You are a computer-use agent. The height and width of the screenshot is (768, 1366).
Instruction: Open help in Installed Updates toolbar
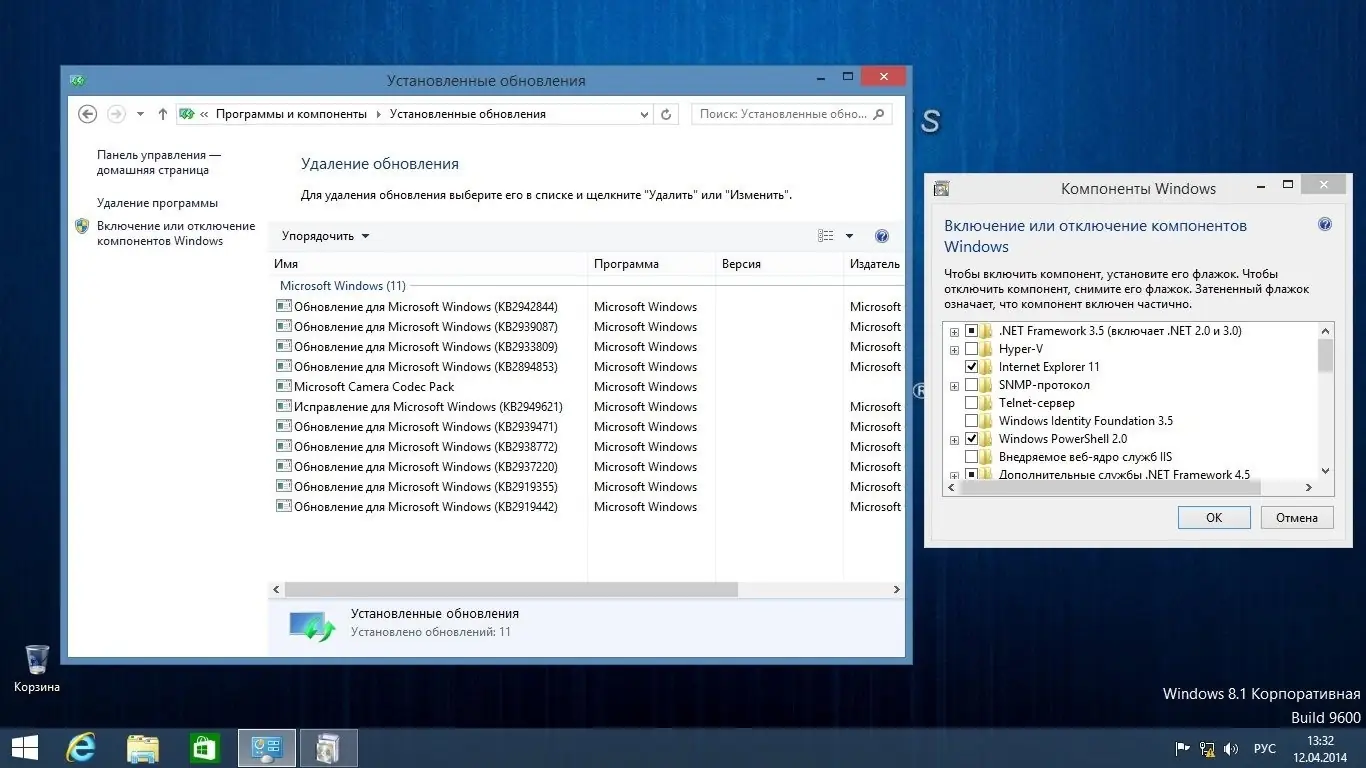click(882, 236)
